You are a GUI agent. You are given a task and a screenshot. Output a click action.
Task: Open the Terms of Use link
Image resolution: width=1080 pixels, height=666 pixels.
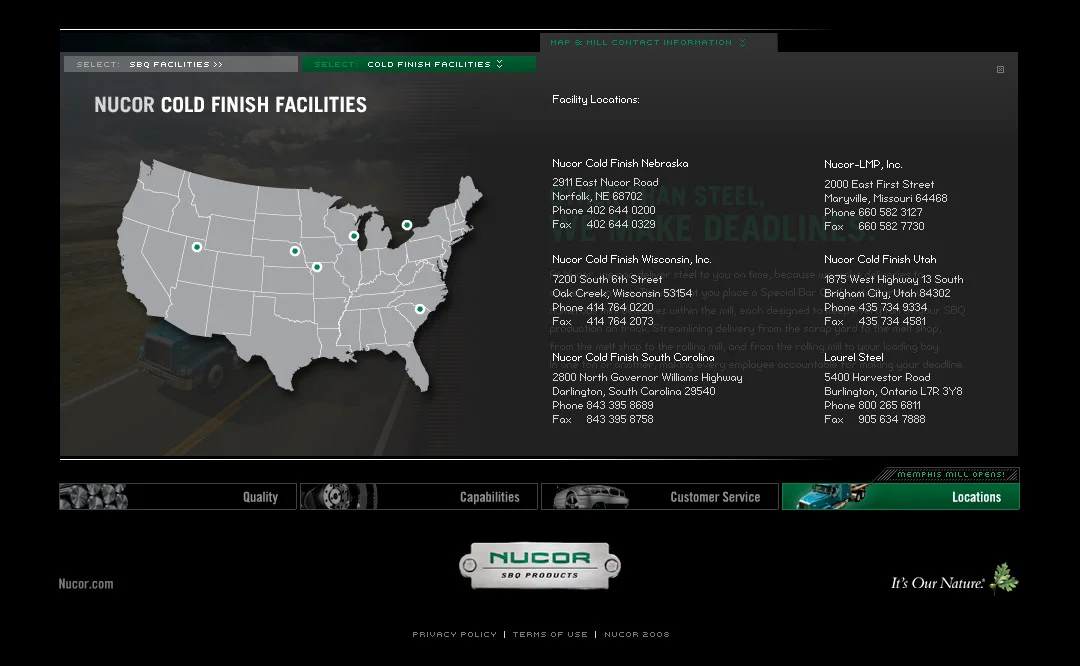click(x=550, y=634)
